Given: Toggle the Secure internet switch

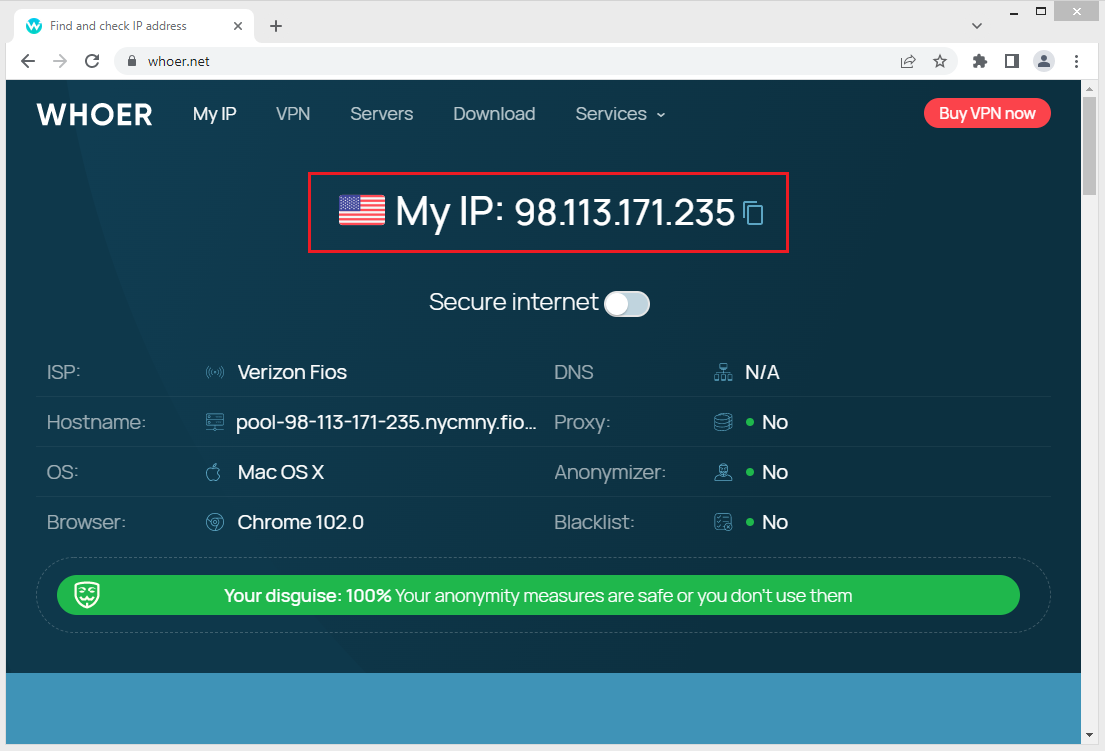Looking at the screenshot, I should pos(626,304).
